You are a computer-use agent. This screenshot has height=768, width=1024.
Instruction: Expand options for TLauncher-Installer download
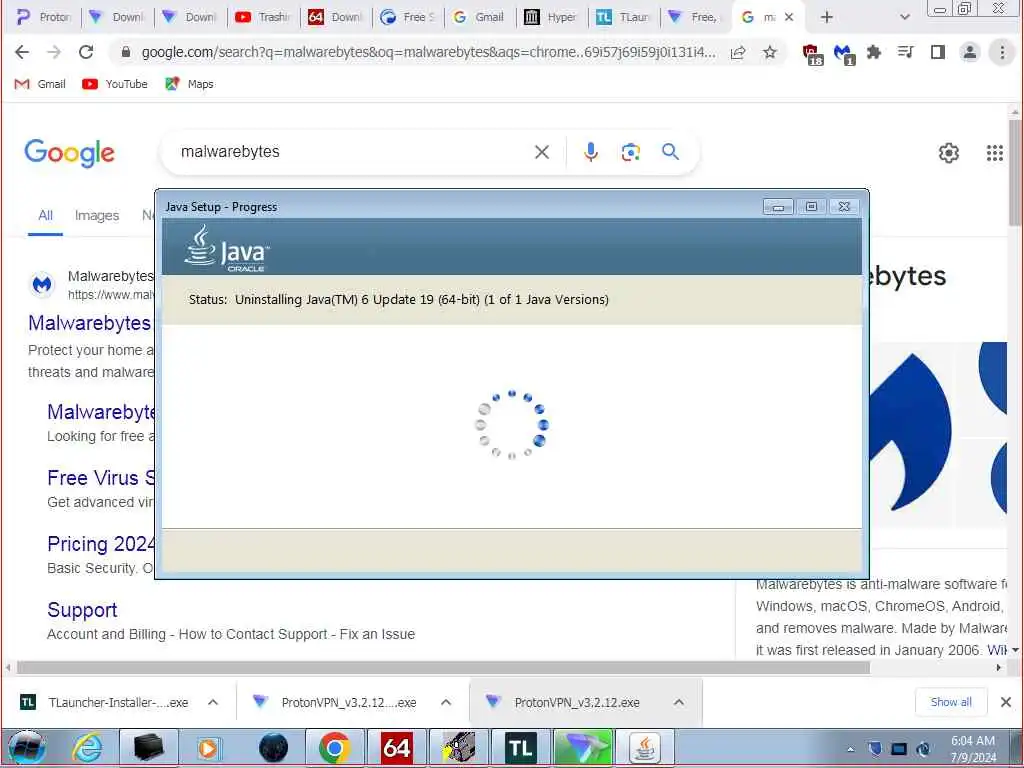213,703
